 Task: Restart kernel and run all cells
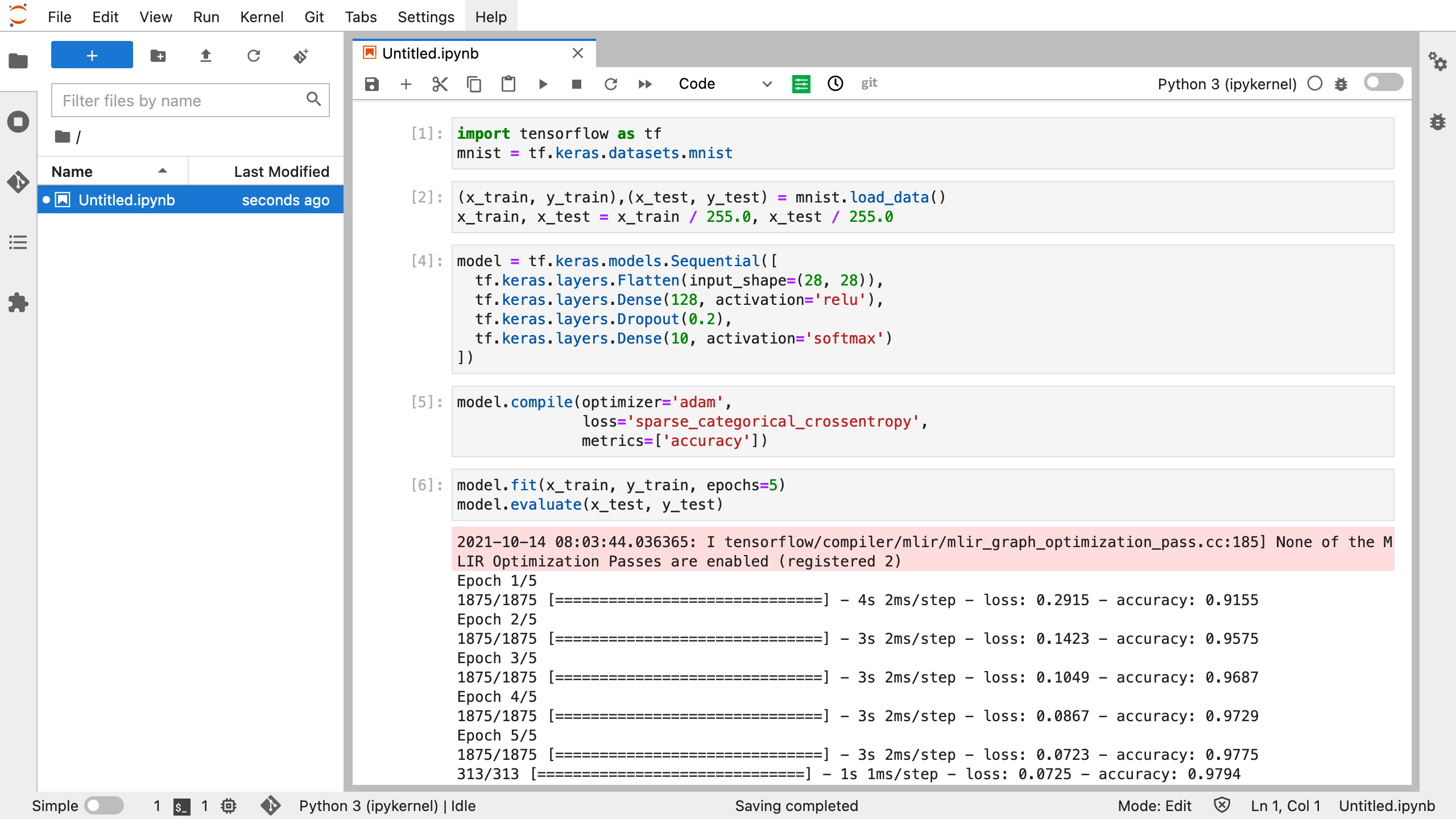click(645, 84)
